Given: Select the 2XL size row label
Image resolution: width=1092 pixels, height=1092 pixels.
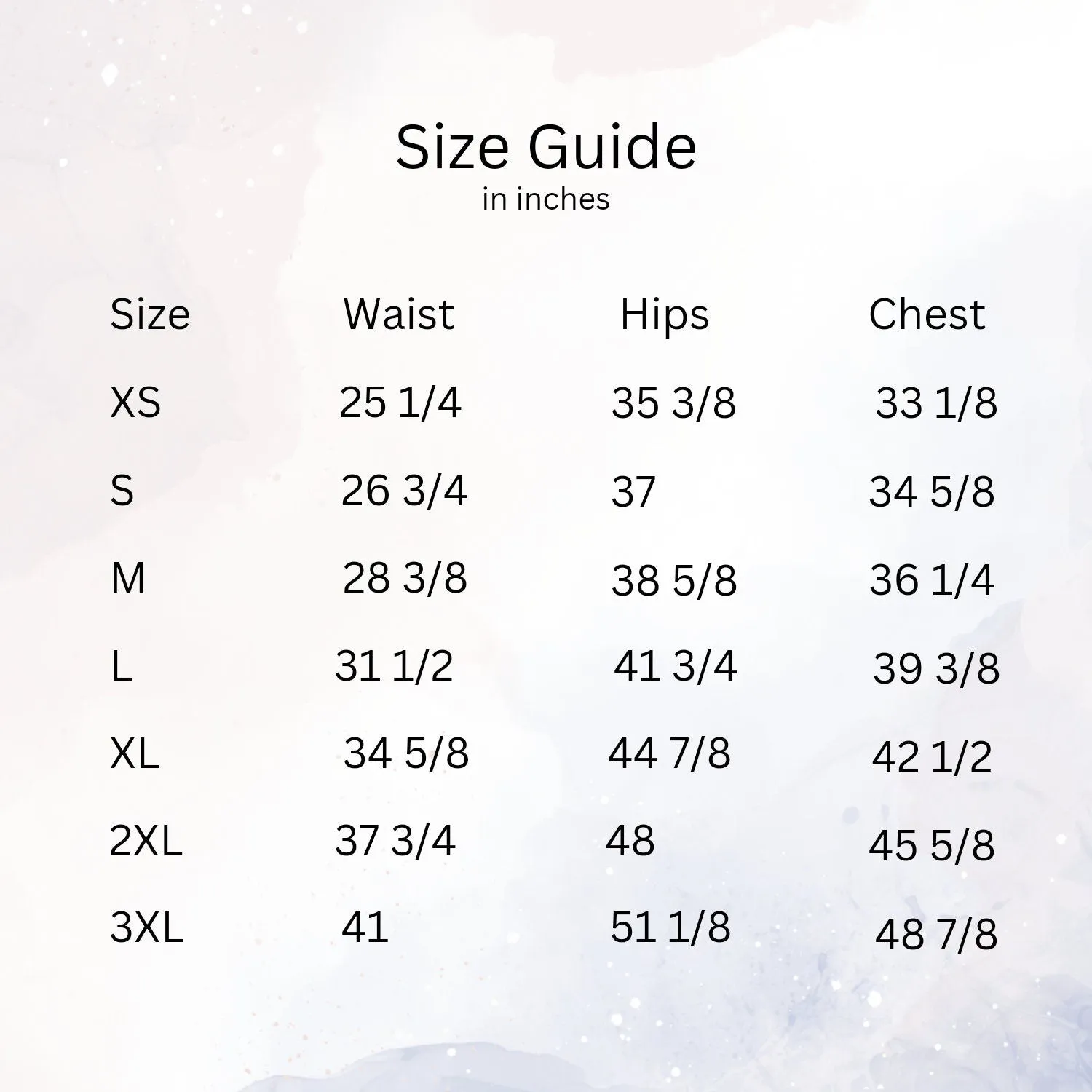Looking at the screenshot, I should tap(146, 841).
